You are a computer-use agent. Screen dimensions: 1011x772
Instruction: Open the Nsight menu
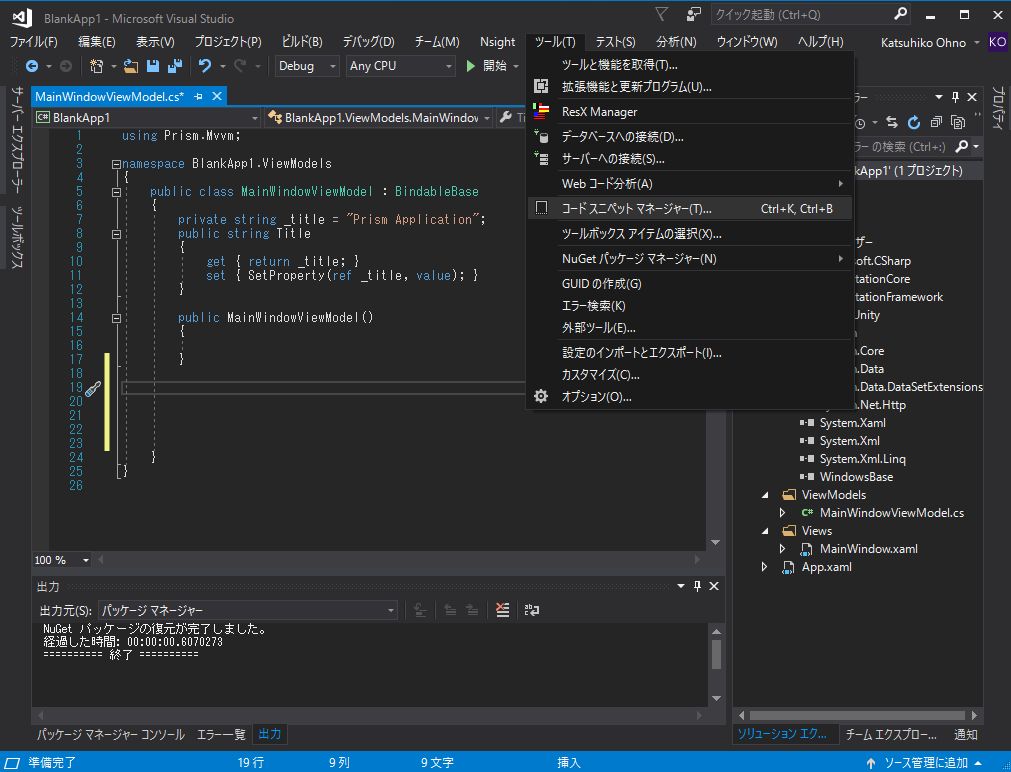coord(497,42)
